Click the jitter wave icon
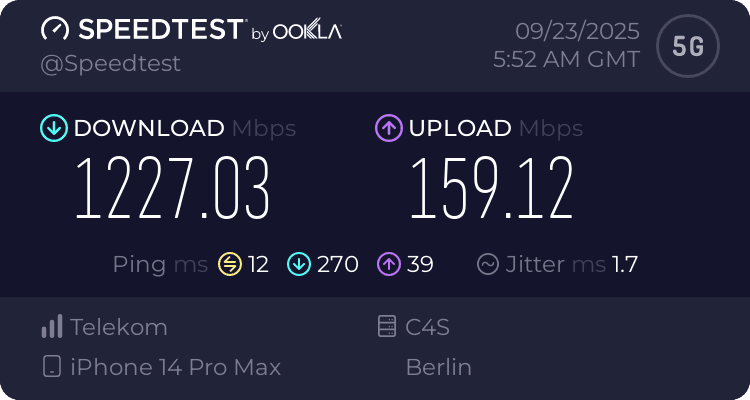This screenshot has height=400, width=750. 488,264
